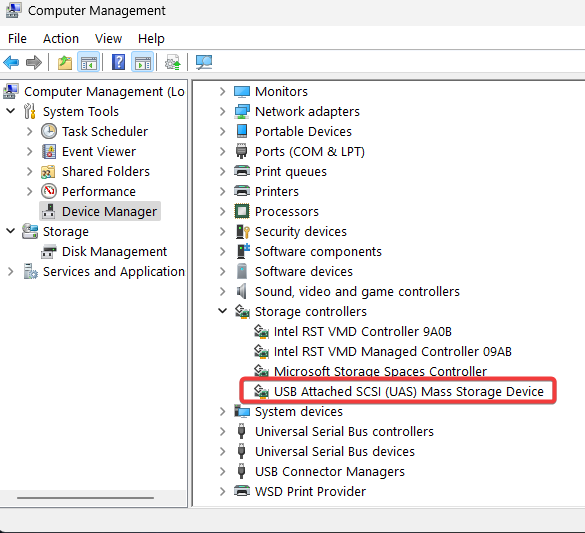The image size is (585, 533).
Task: Click the Sound controllers speaker icon
Action: point(242,291)
